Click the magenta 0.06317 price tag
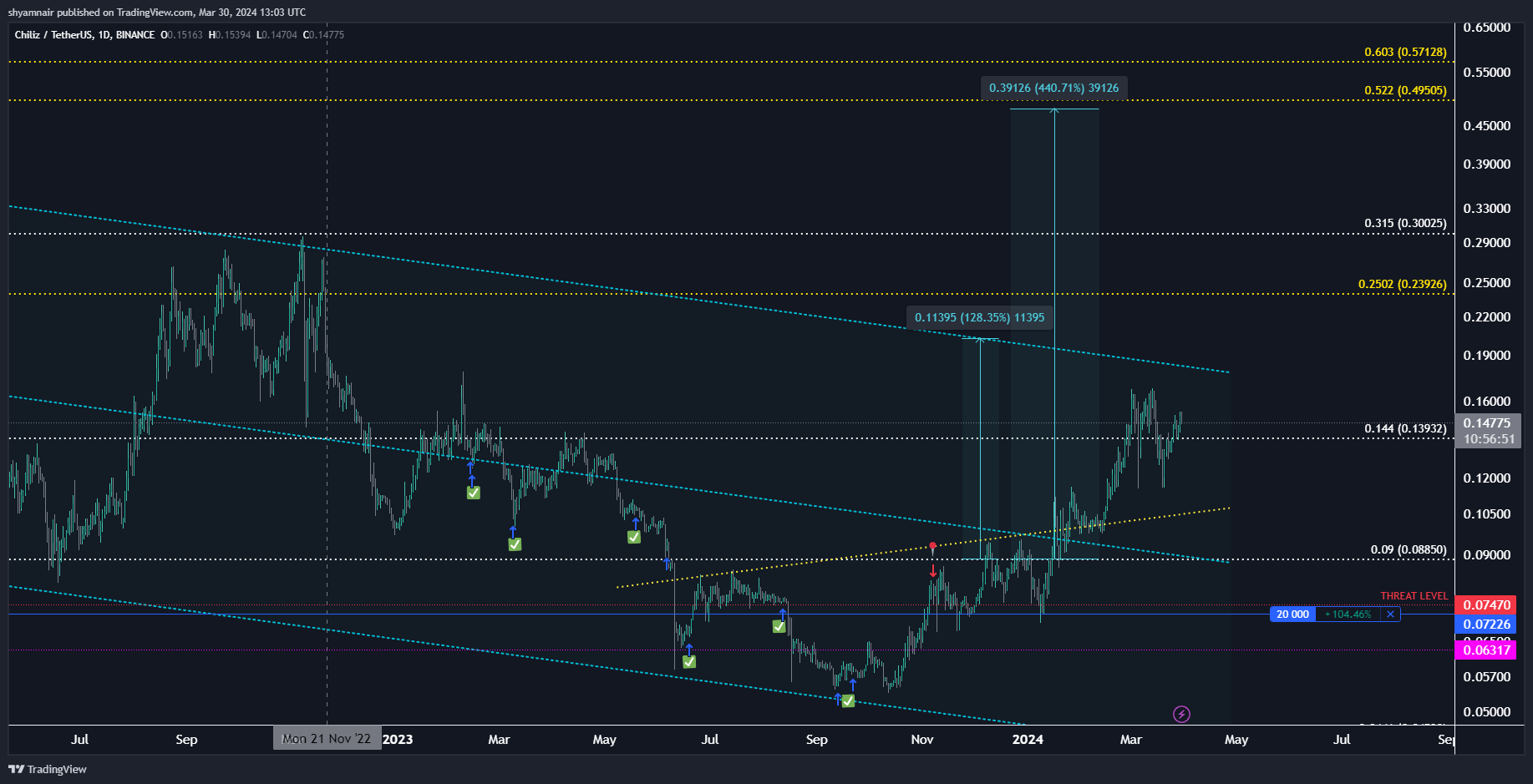1533x784 pixels. click(x=1486, y=650)
